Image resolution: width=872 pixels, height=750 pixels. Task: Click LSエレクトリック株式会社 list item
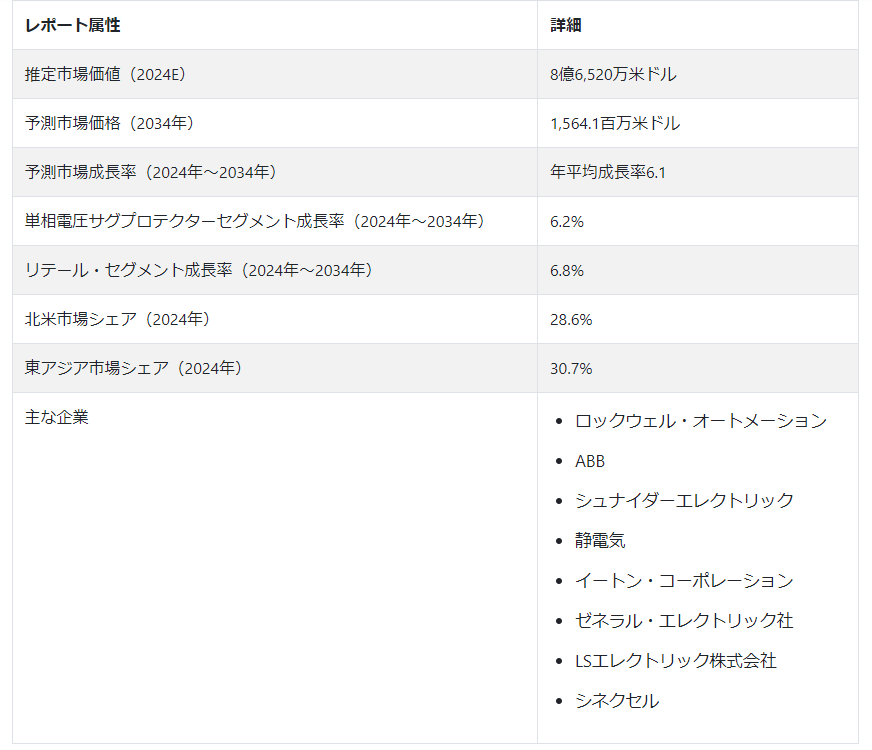tap(676, 660)
